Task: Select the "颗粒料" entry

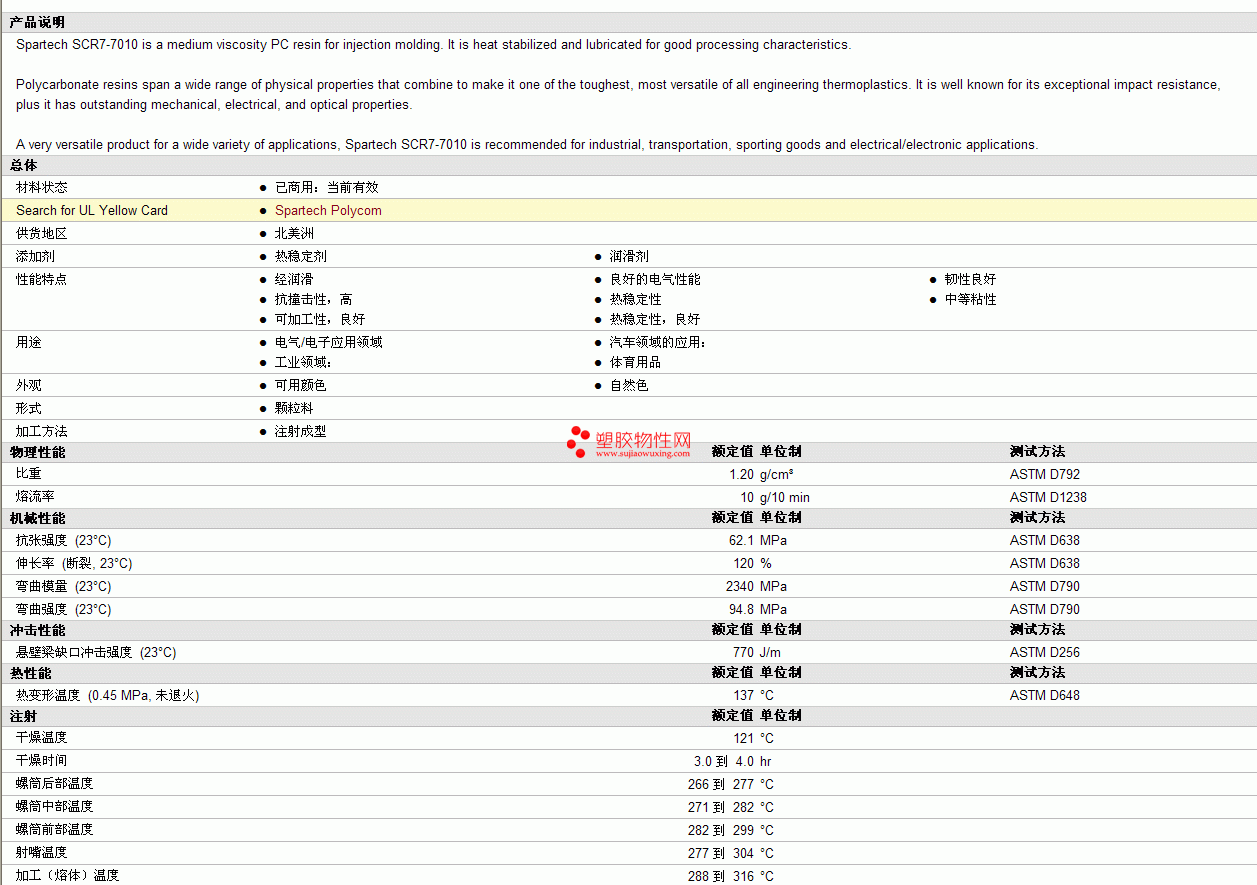Action: pyautogui.click(x=294, y=408)
